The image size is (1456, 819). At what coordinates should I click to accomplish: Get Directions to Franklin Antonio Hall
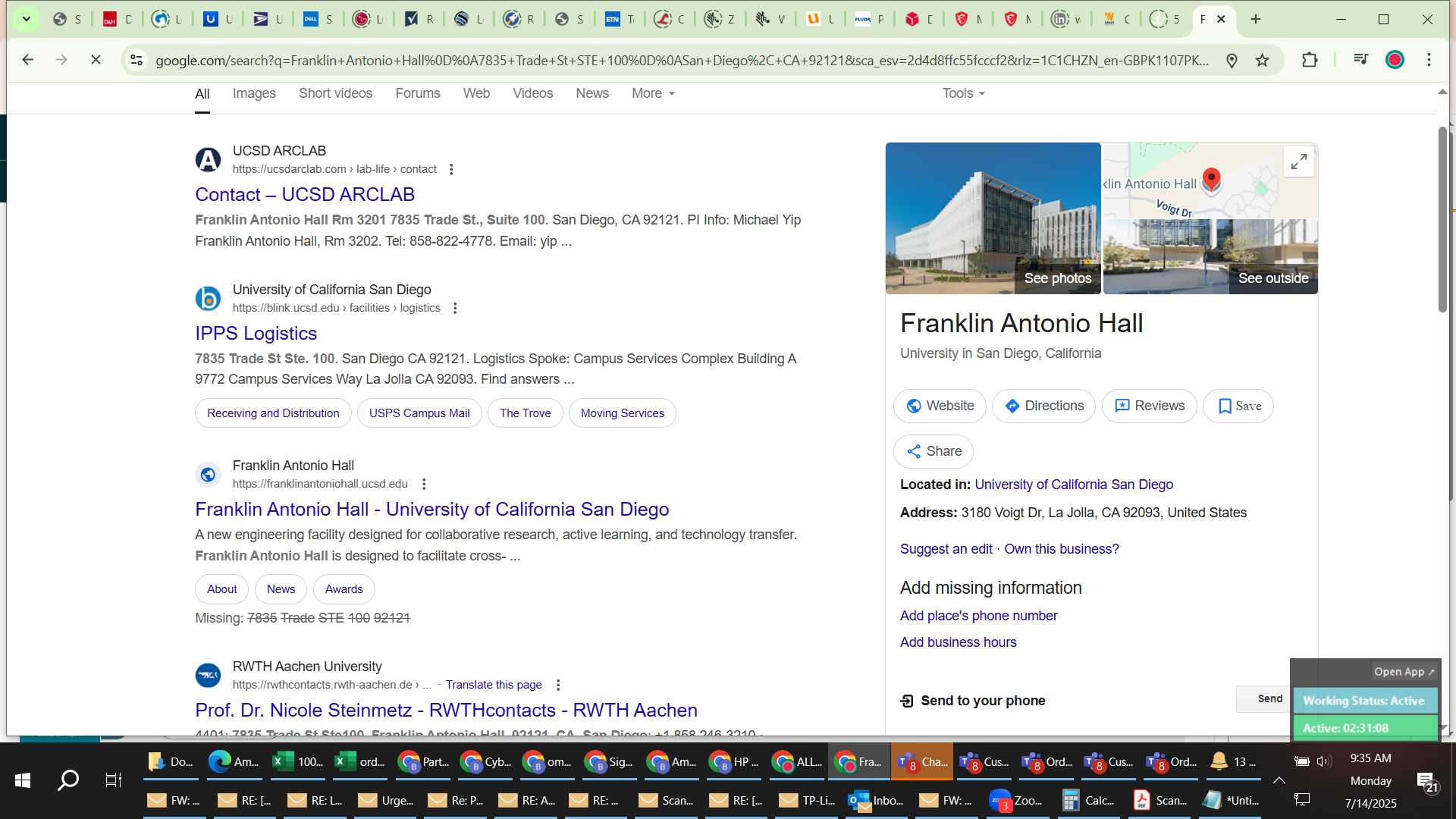click(1043, 406)
